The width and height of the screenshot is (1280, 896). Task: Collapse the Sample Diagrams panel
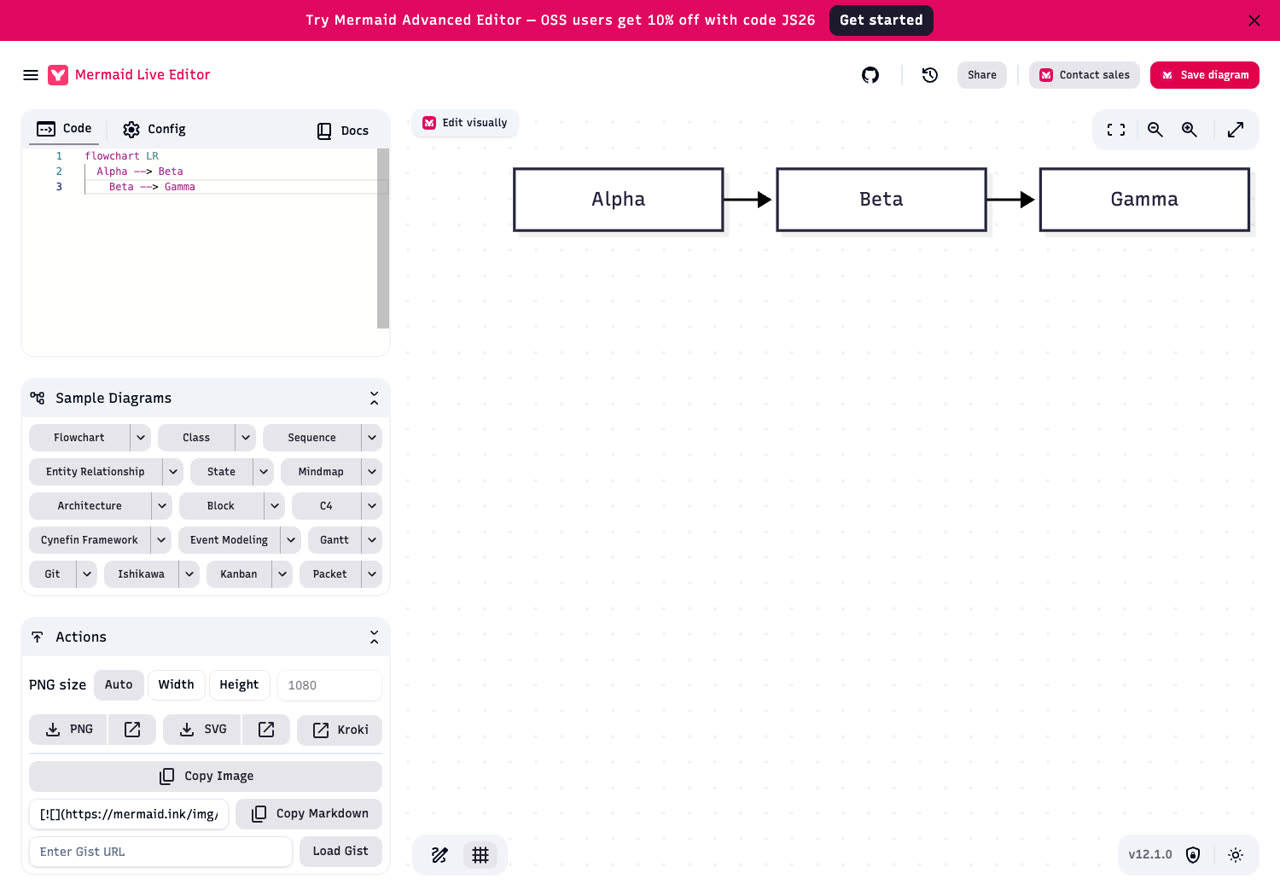(374, 398)
